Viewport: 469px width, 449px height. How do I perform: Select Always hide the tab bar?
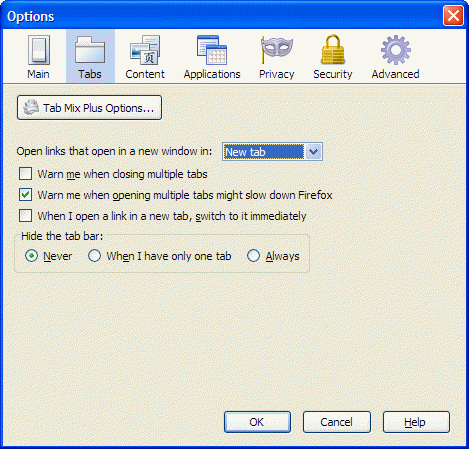(x=253, y=256)
